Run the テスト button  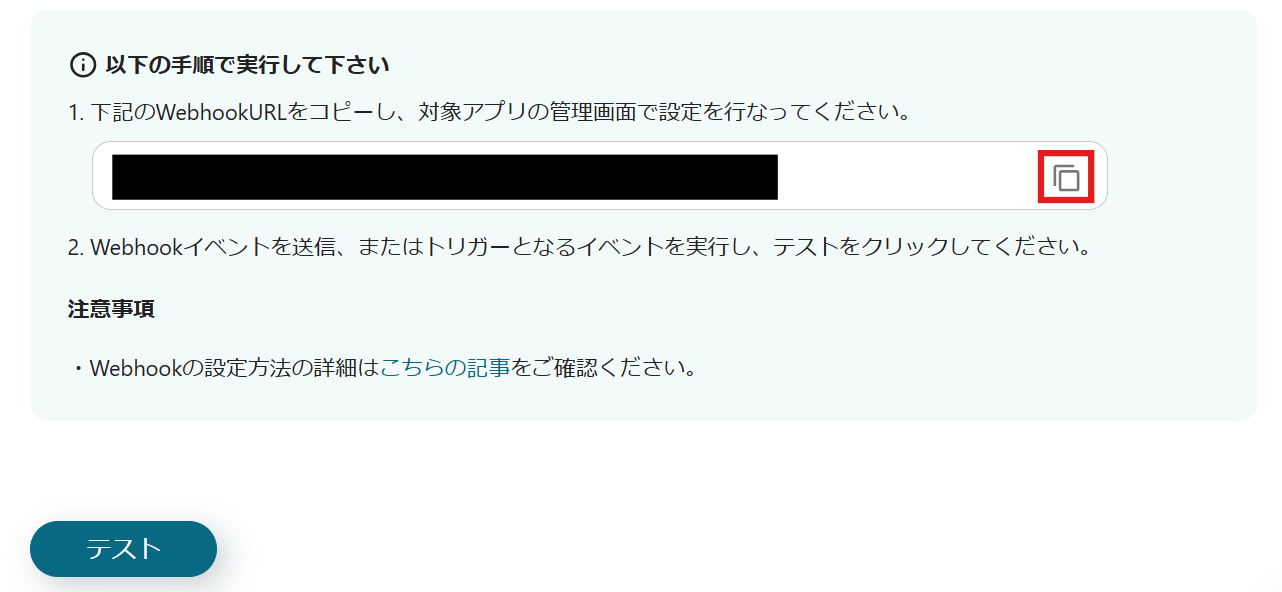(x=123, y=549)
